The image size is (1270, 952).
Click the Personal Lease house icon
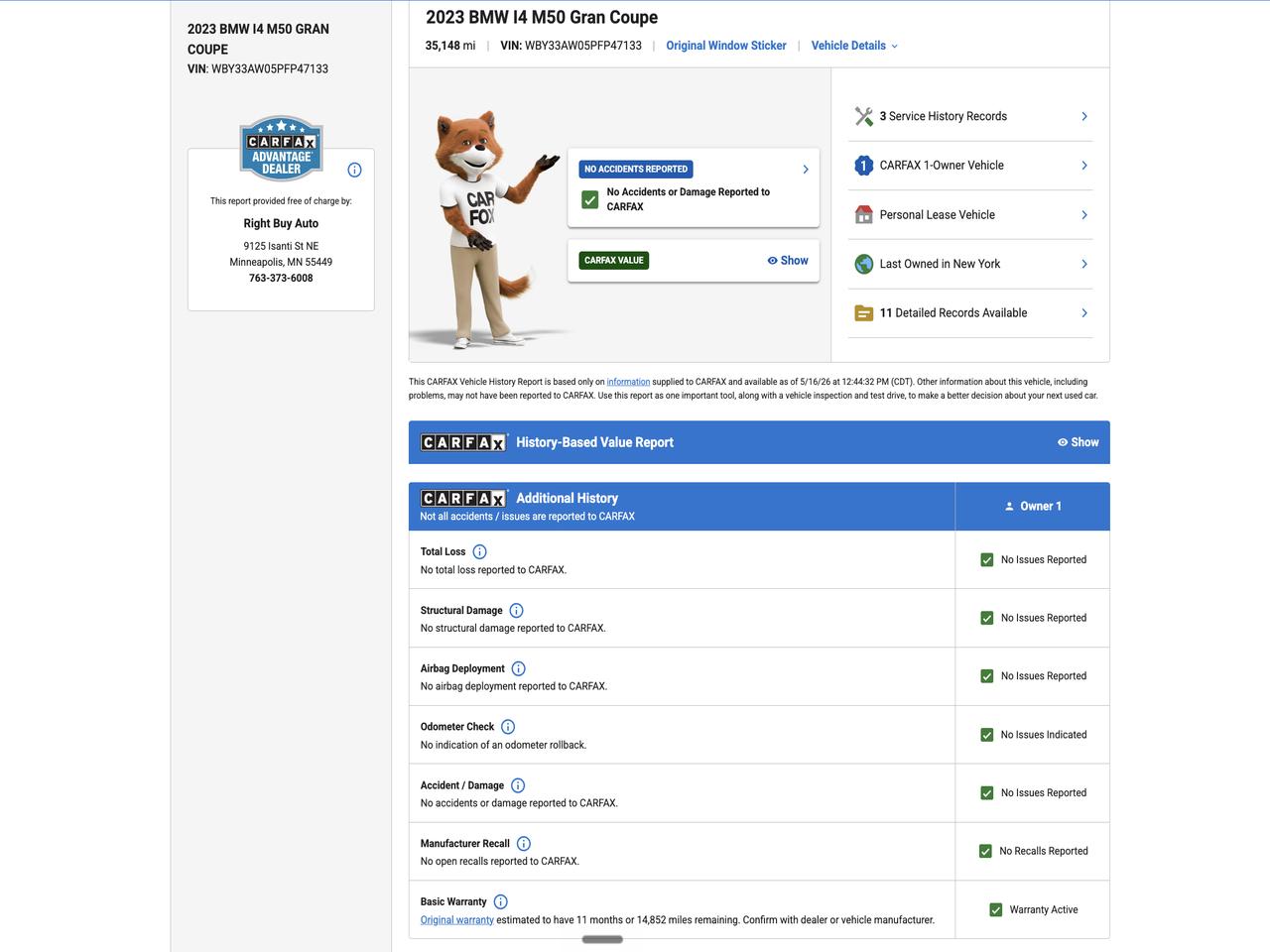(x=863, y=214)
